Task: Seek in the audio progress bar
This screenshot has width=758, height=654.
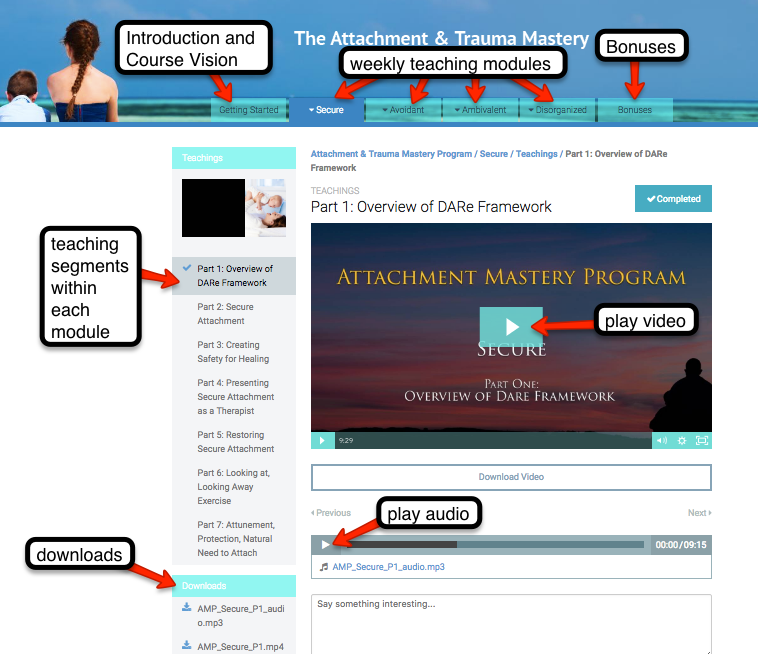Action: (493, 545)
